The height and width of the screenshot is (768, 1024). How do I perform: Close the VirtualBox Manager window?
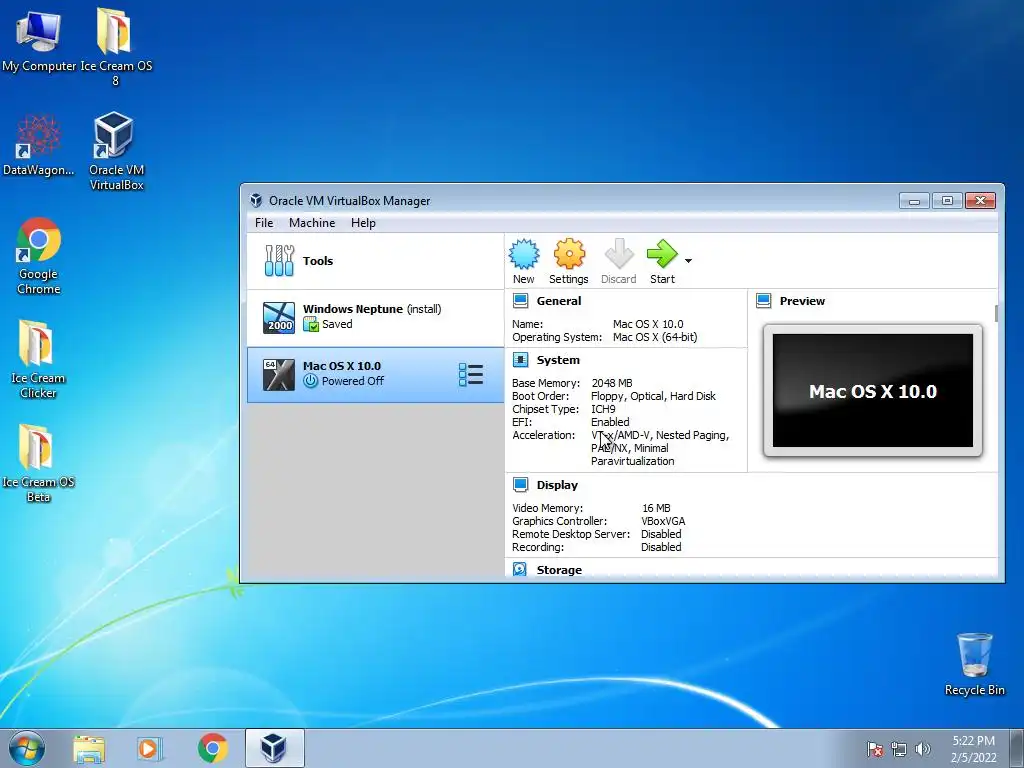coord(980,201)
